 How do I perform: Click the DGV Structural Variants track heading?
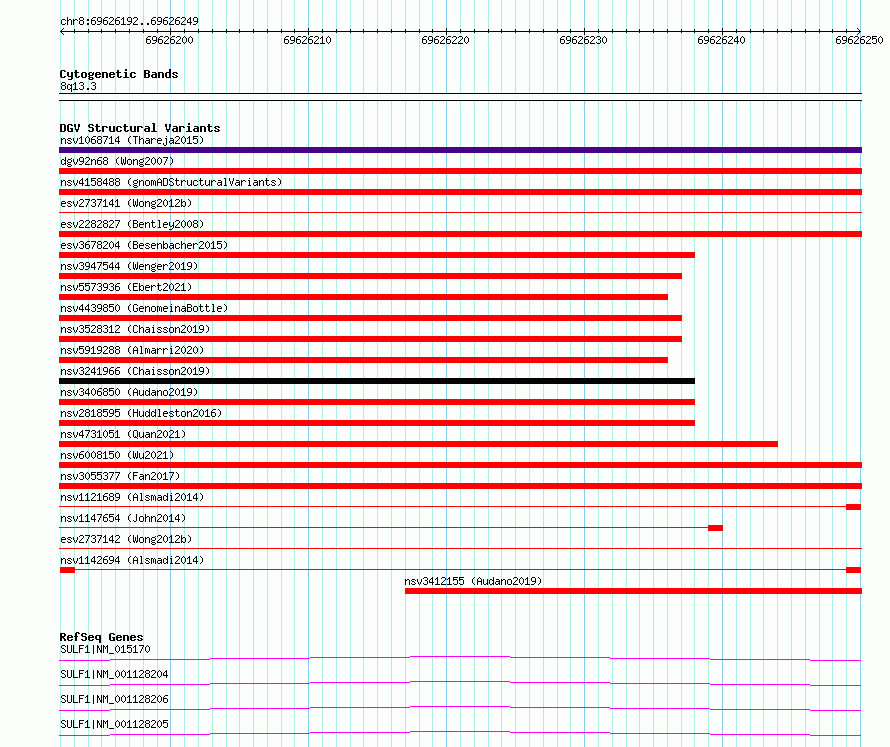click(x=140, y=128)
